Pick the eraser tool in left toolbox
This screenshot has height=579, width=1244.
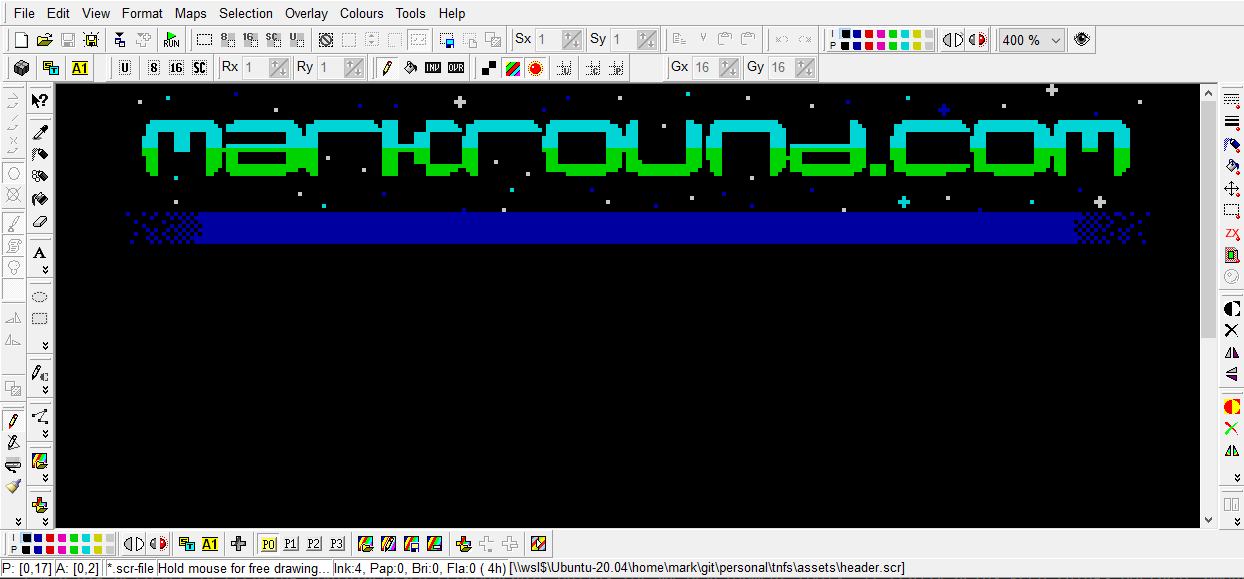click(x=40, y=222)
